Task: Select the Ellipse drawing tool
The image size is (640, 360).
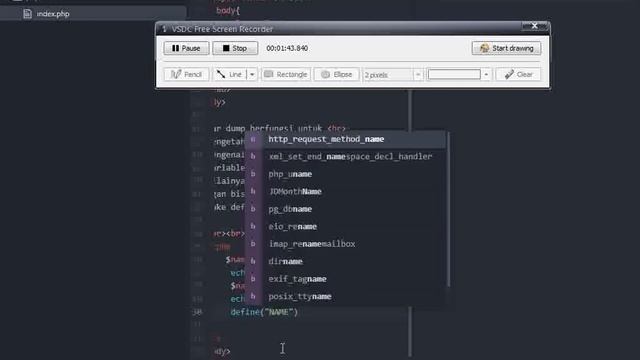Action: [x=337, y=74]
